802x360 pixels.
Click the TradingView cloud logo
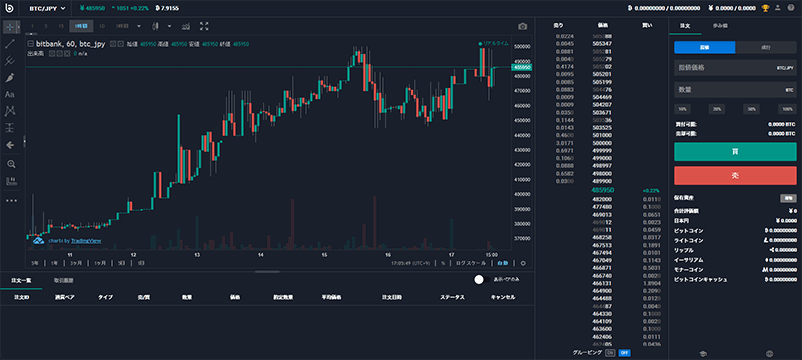click(x=38, y=240)
